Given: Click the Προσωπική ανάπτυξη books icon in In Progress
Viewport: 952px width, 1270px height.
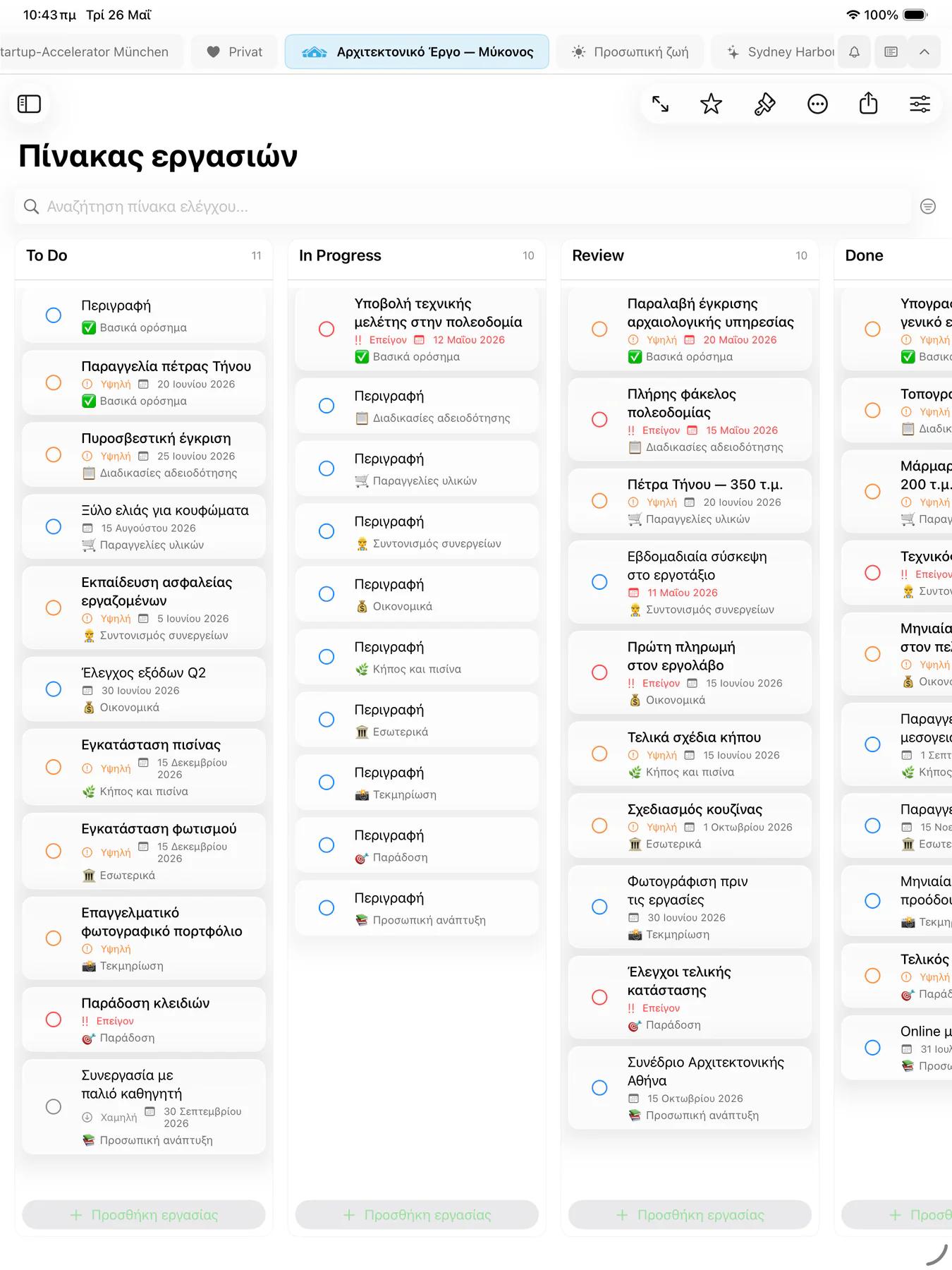Looking at the screenshot, I should point(362,920).
